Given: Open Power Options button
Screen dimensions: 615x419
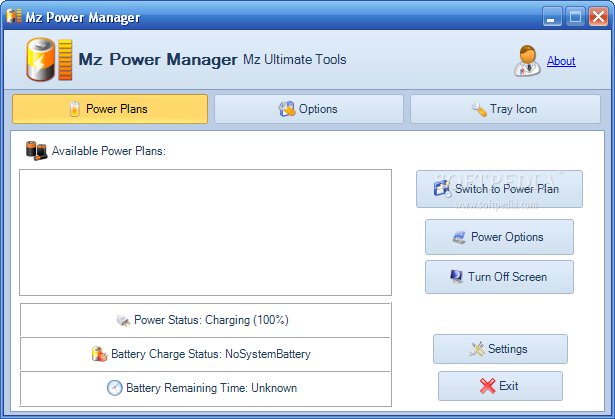Looking at the screenshot, I should click(x=499, y=237).
